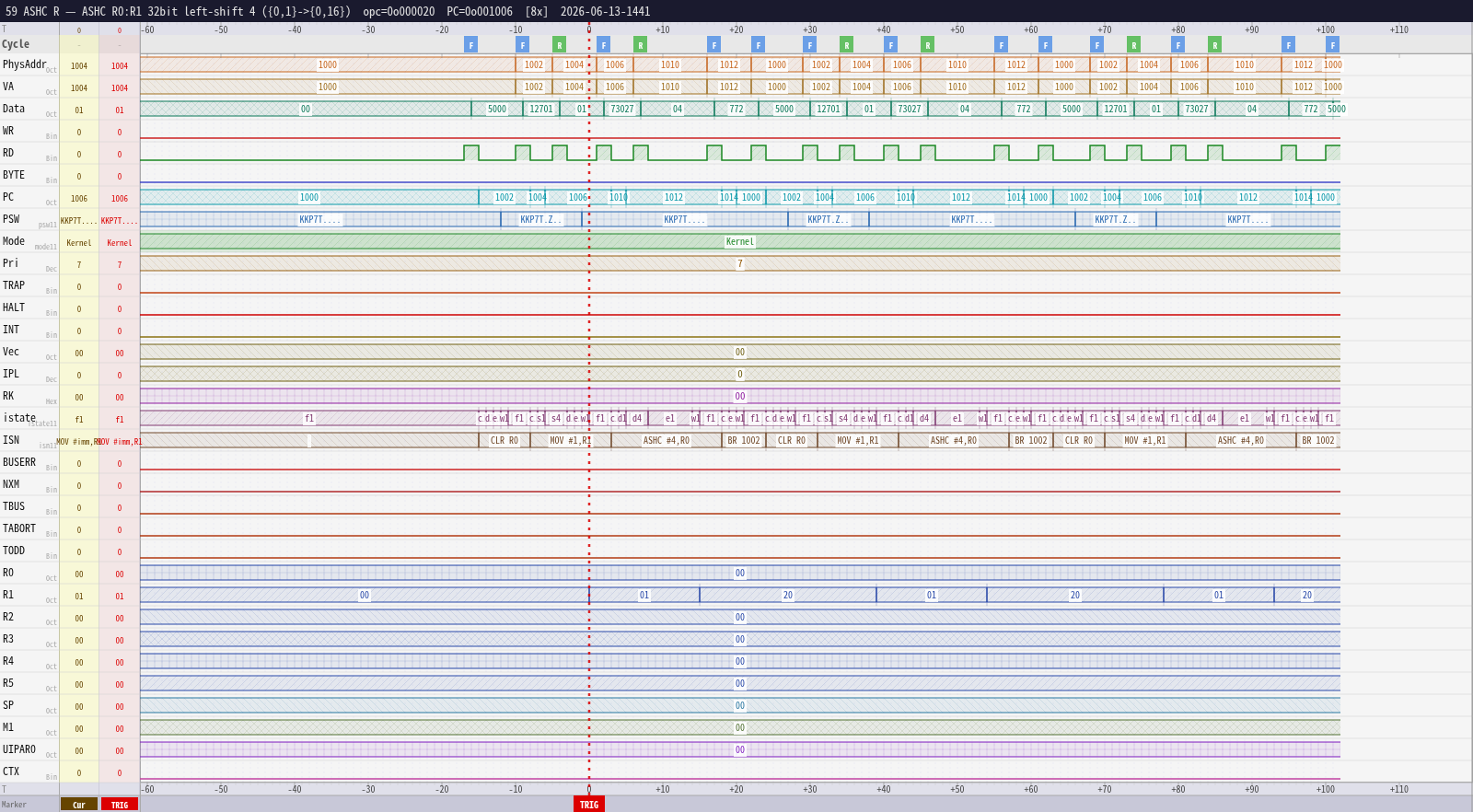Click the 0 value in the IPL waveform
The height and width of the screenshot is (812, 1473).
point(740,375)
